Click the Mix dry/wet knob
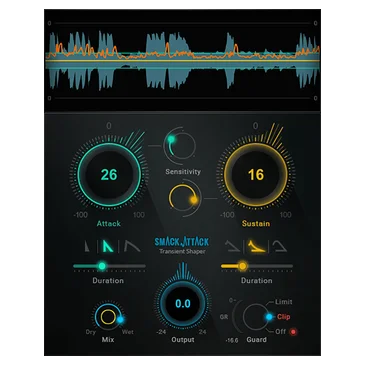 point(108,317)
